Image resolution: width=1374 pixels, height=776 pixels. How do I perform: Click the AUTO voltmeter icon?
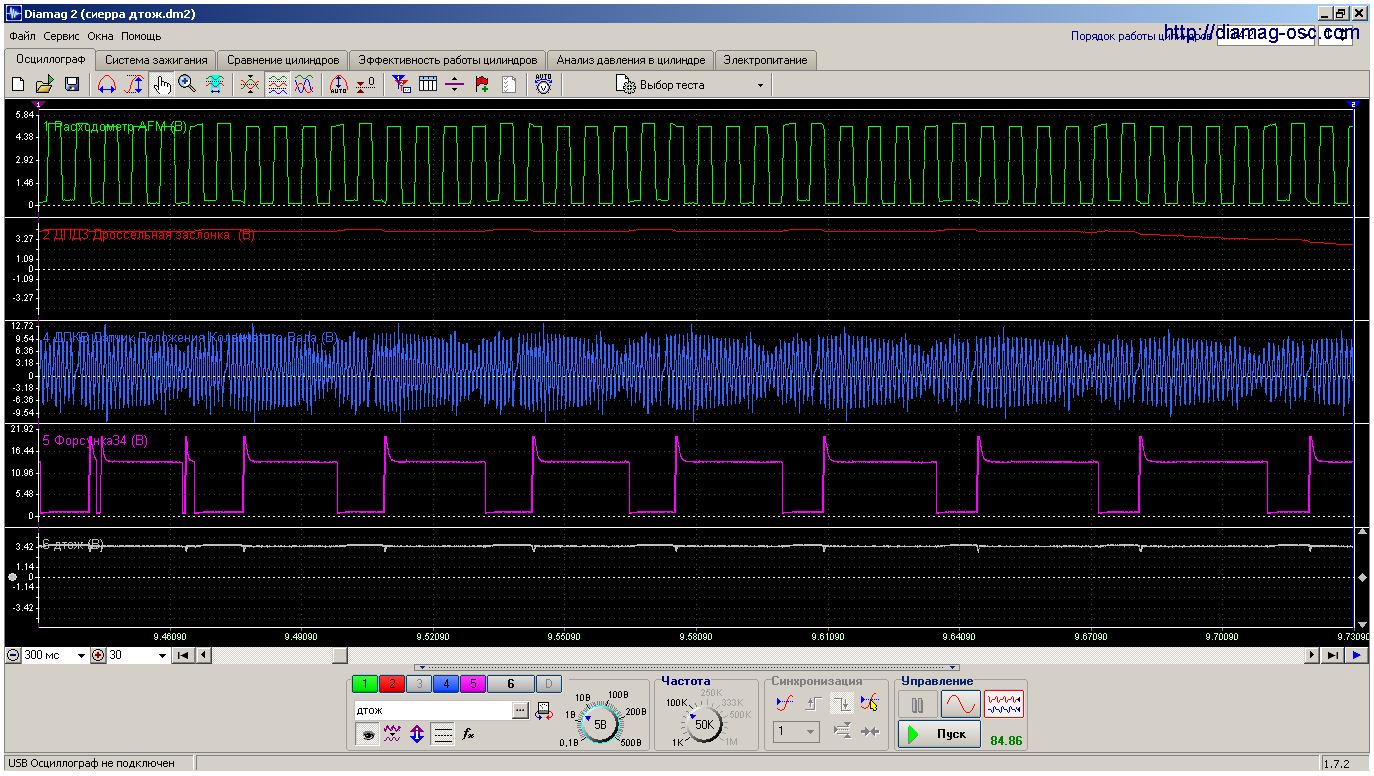point(543,85)
